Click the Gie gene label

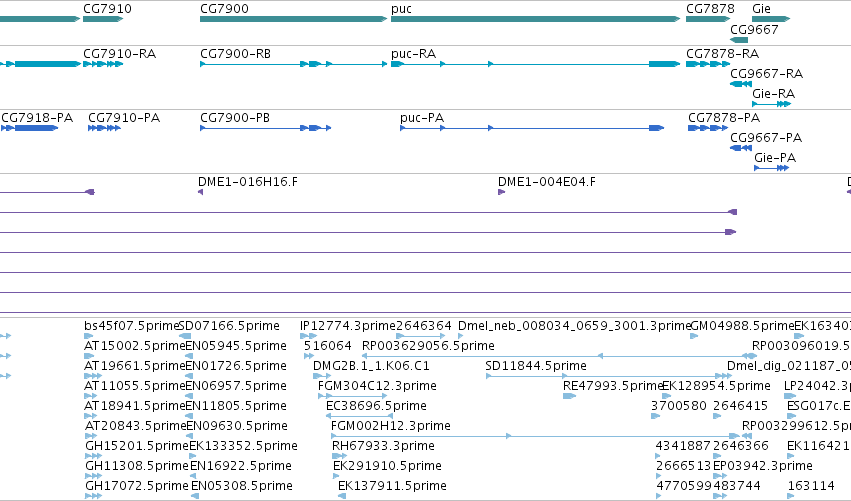pos(761,9)
